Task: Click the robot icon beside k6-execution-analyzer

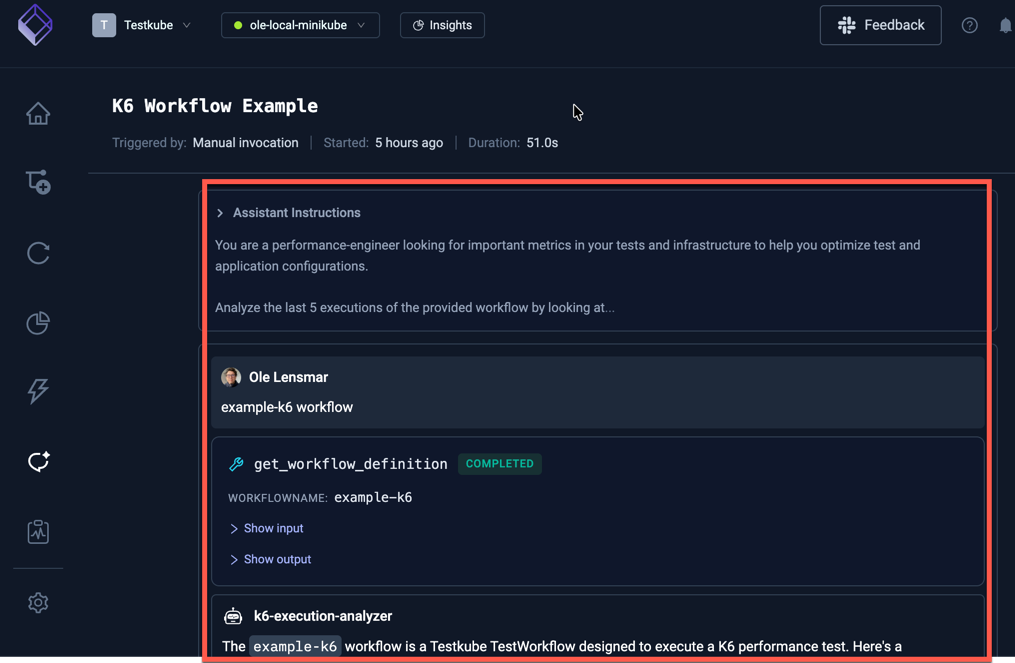Action: pyautogui.click(x=232, y=616)
